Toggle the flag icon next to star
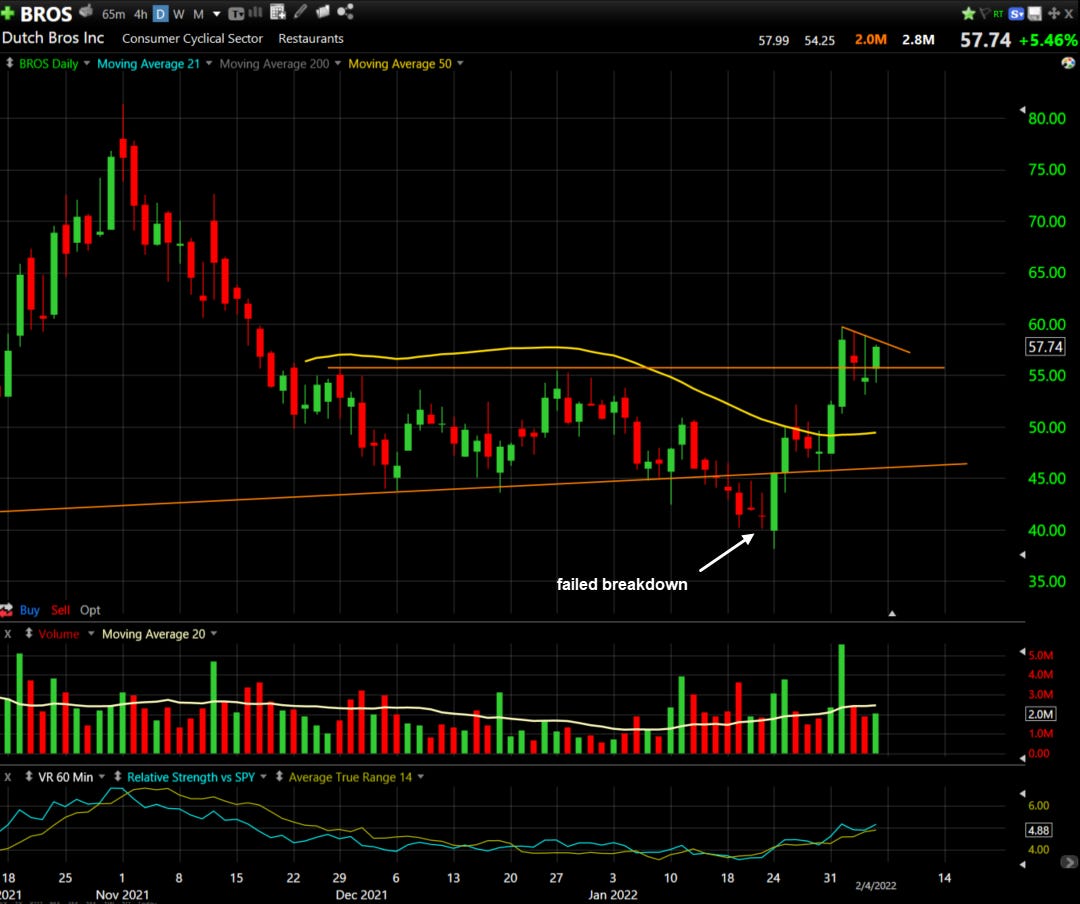Image resolution: width=1080 pixels, height=904 pixels. coord(984,13)
